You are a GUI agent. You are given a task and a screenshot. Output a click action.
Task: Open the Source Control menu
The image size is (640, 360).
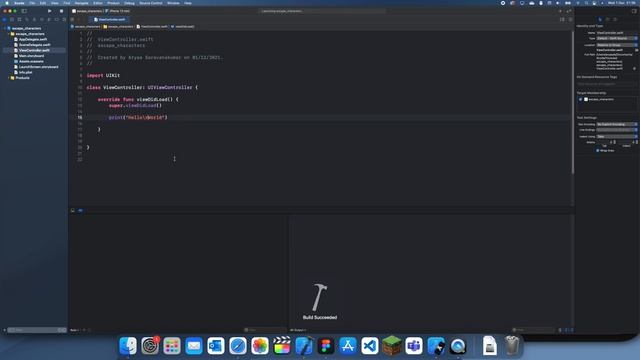[151, 3]
